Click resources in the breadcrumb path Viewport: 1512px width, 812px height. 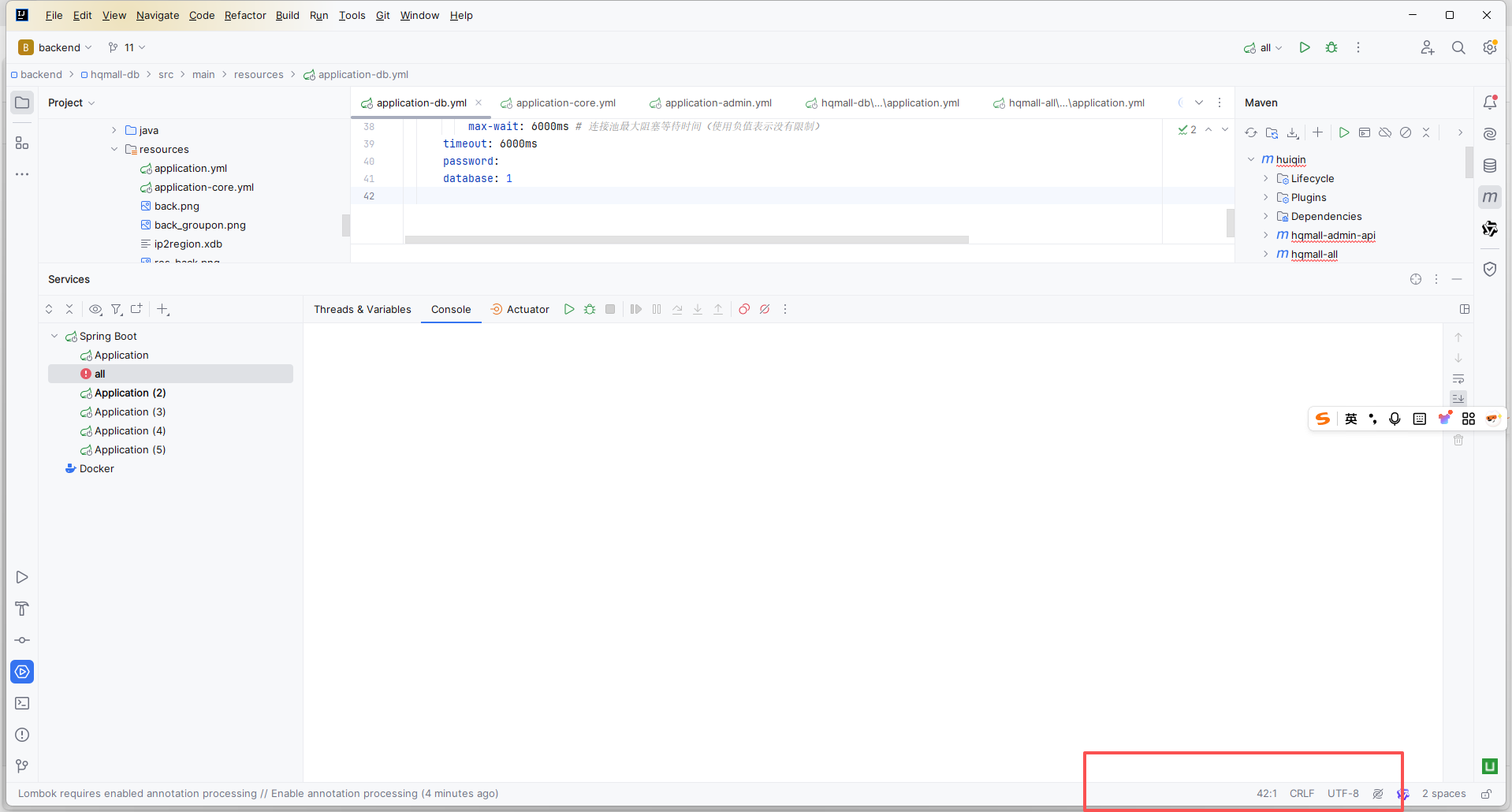click(x=258, y=74)
